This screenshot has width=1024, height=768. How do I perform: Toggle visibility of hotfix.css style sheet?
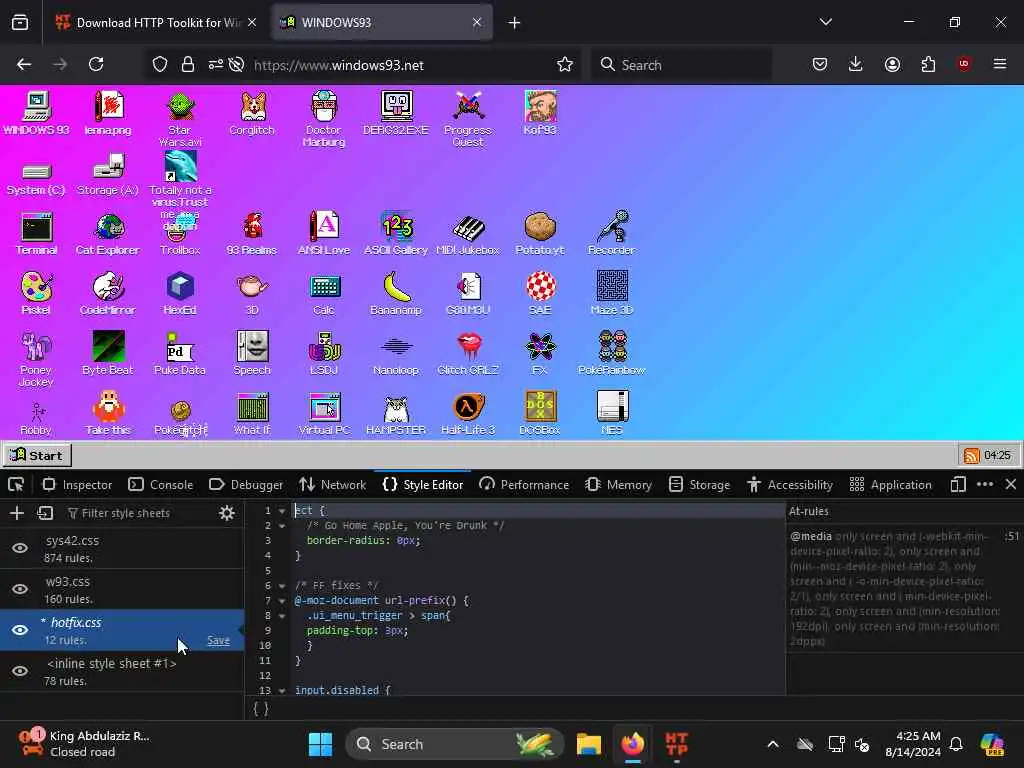[x=20, y=630]
